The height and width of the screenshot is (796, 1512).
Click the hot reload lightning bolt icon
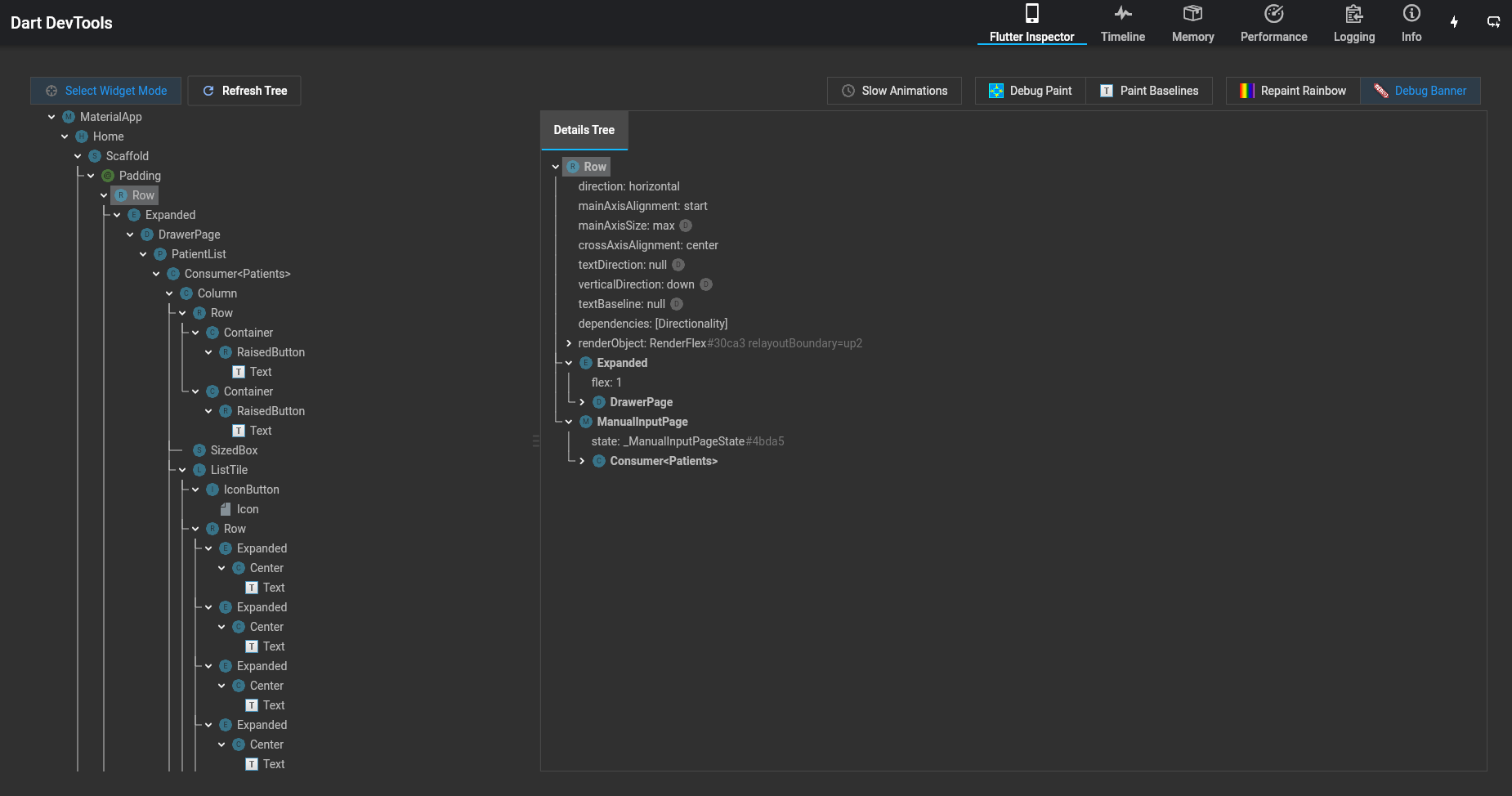tap(1454, 22)
